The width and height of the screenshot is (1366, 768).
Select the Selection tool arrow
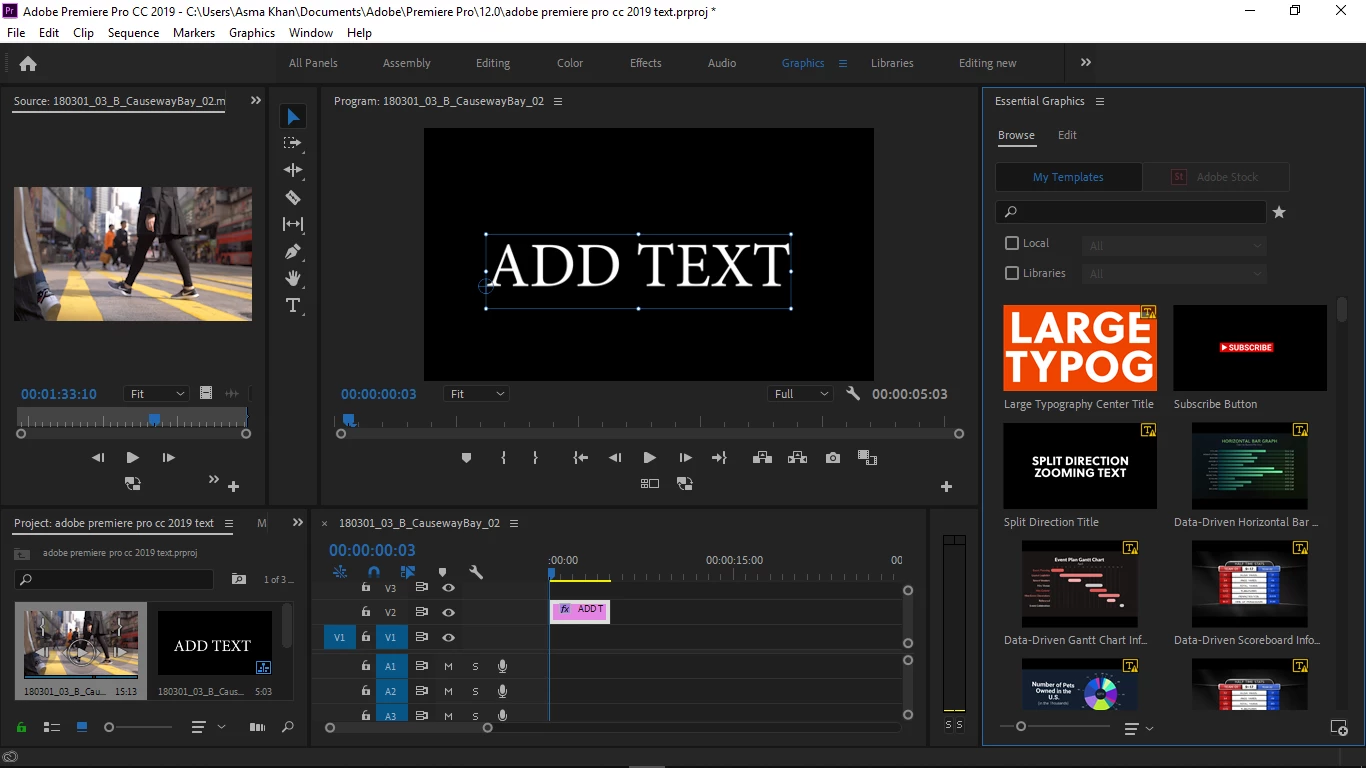coord(293,117)
